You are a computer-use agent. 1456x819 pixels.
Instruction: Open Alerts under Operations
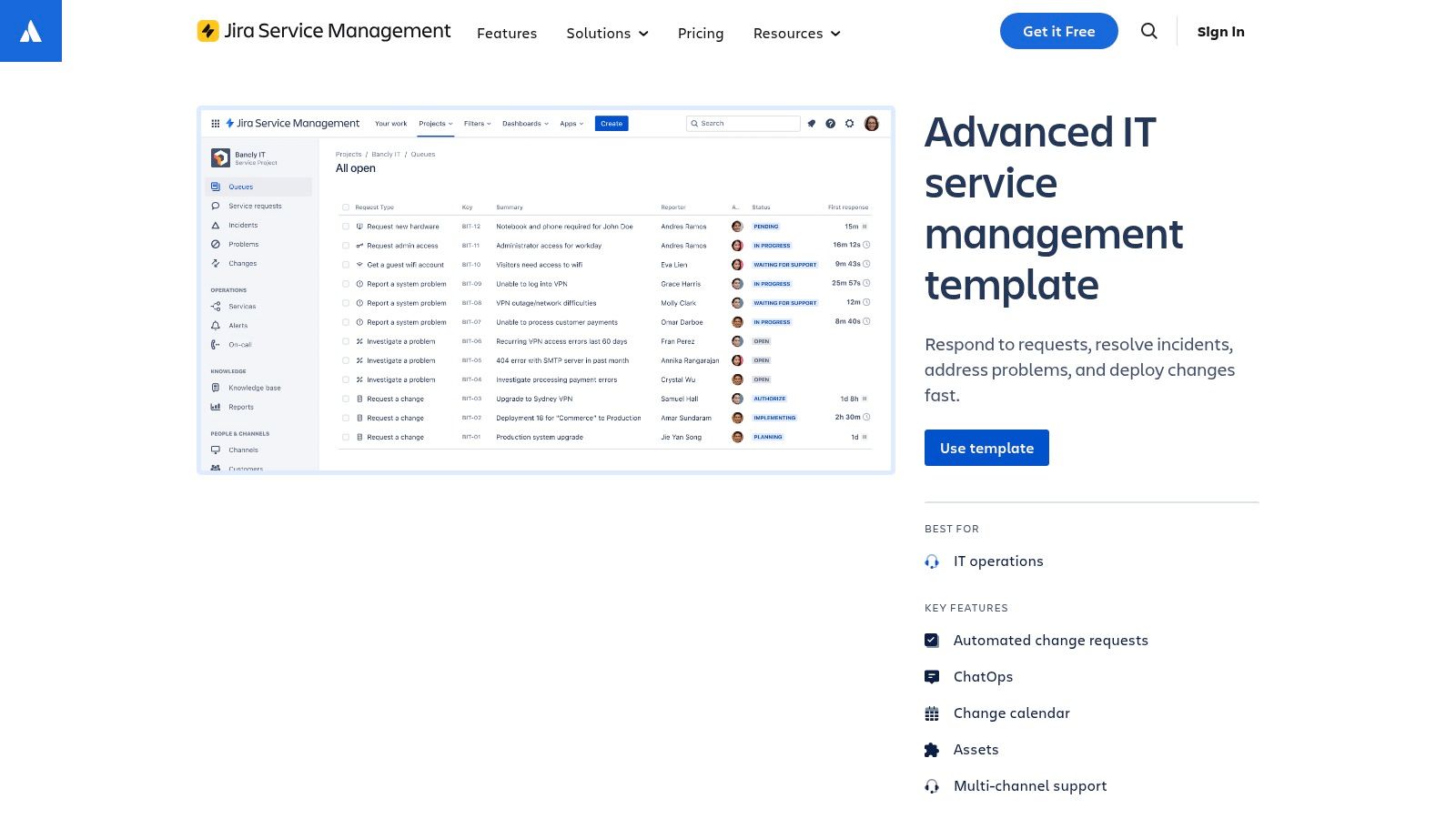pyautogui.click(x=238, y=325)
